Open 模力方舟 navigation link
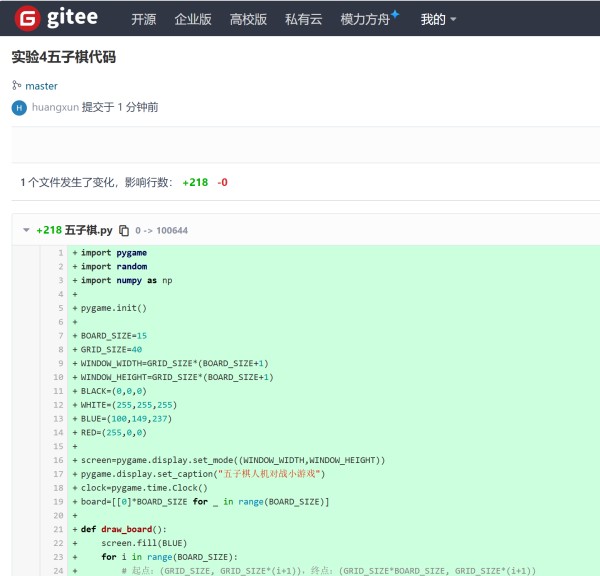Viewport: 600px width, 576px height. click(364, 19)
